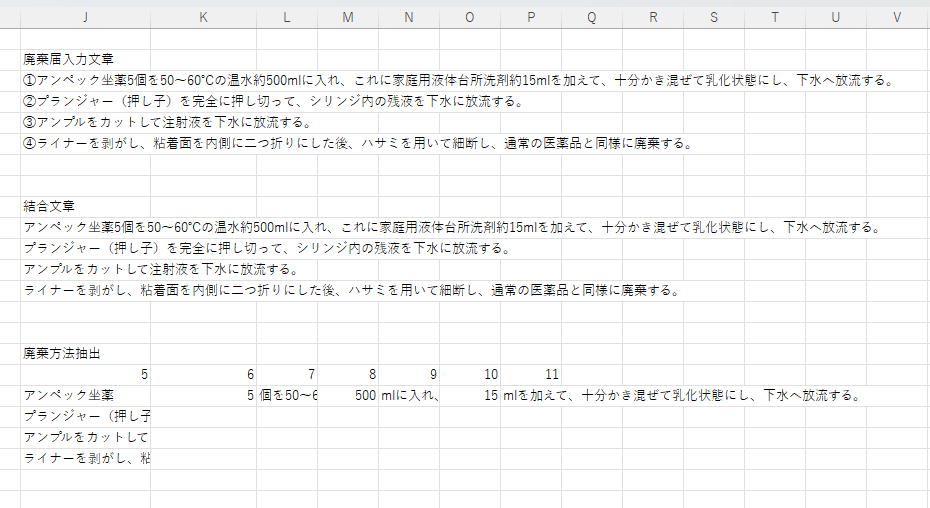The width and height of the screenshot is (930, 508).
Task: Select the 廃棄方法抽出 heading cell
Action: pos(62,353)
